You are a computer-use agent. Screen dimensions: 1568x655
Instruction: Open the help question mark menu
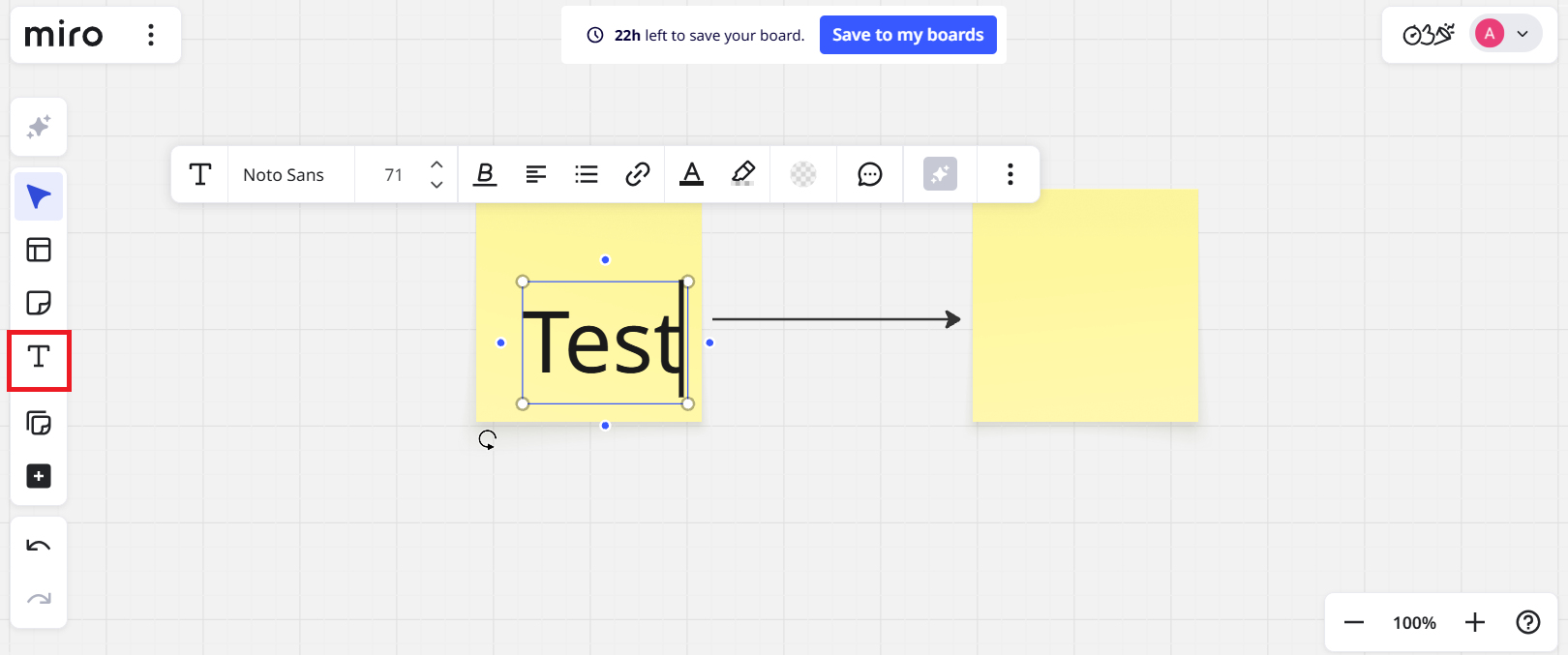coord(1528,622)
